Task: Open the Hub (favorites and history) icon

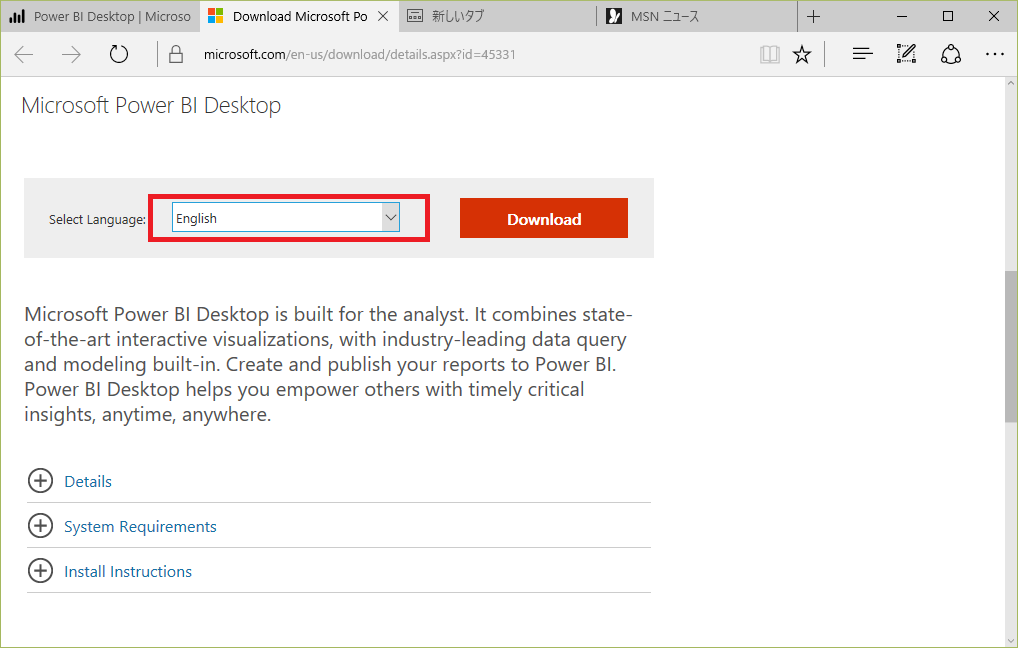Action: (862, 55)
